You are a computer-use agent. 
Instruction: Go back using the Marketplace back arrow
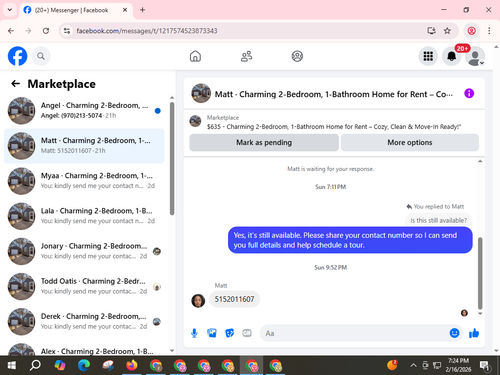(x=16, y=83)
